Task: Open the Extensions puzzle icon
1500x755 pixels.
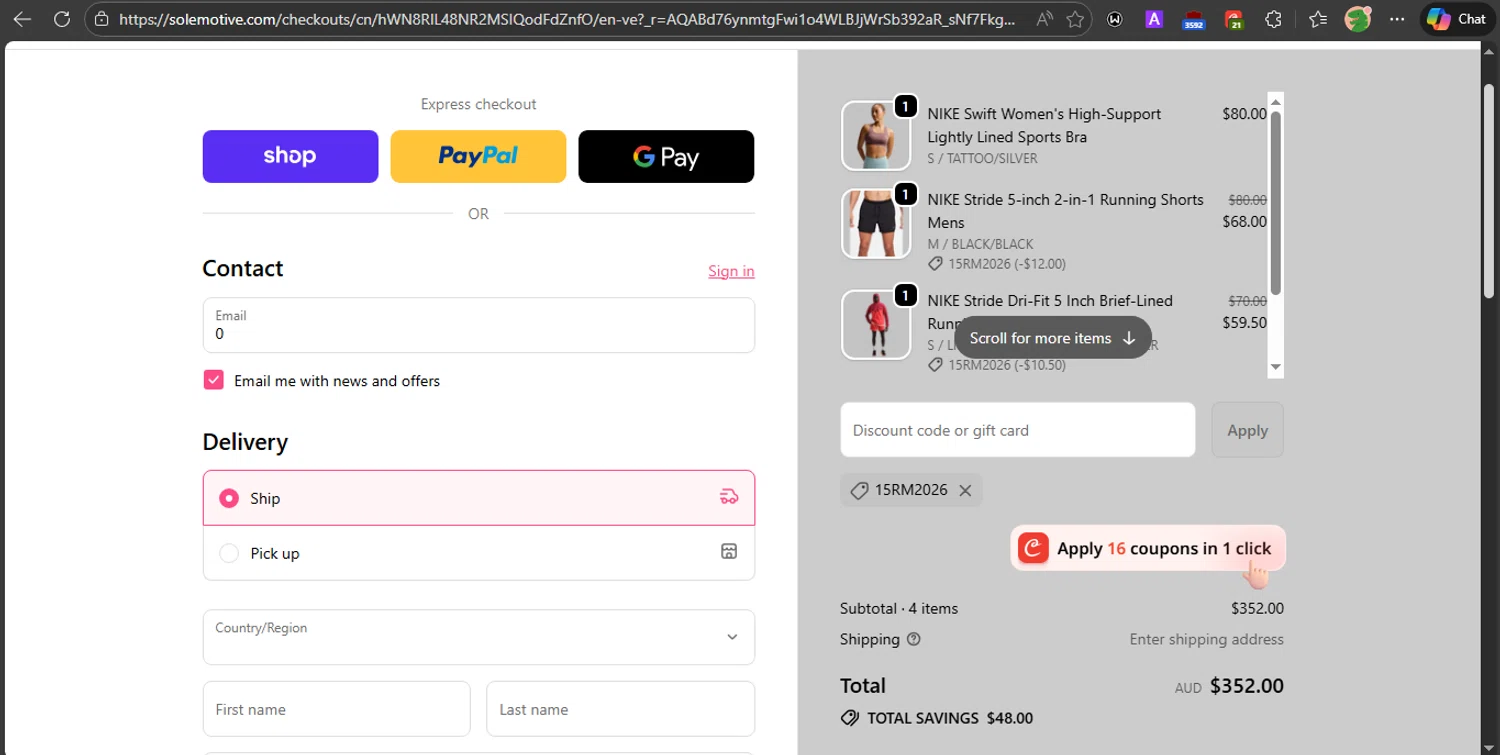Action: (1273, 19)
